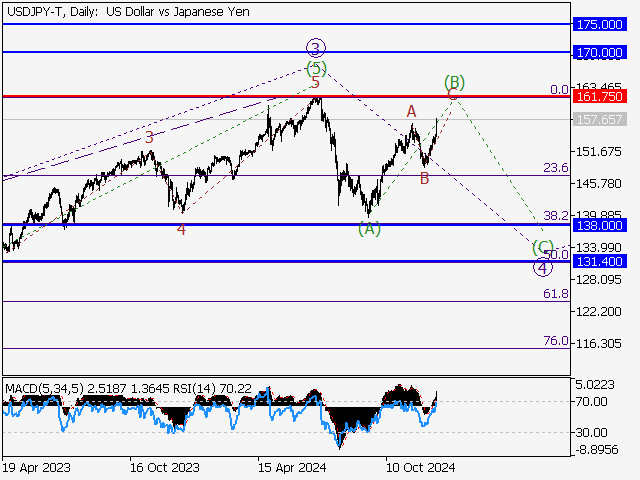This screenshot has height=480, width=640.
Task: Click the 76.0 Fibonacci level label
Action: [x=556, y=341]
